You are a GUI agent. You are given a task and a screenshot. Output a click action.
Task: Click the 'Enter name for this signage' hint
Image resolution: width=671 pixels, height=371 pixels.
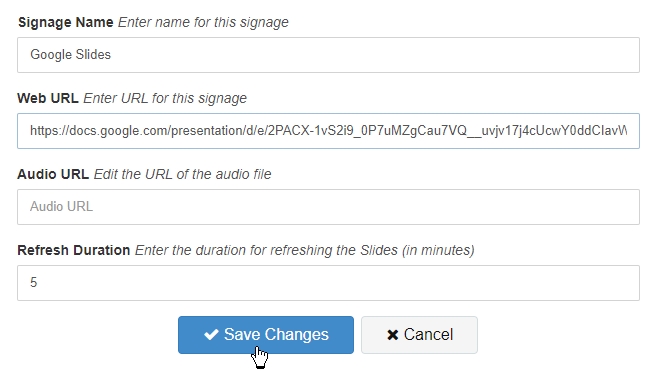[x=203, y=22]
